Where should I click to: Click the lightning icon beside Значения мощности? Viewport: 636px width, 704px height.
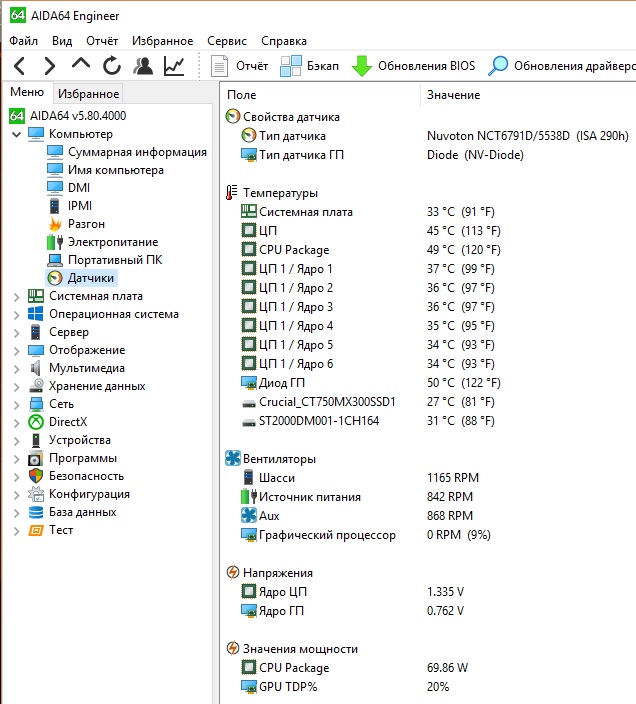(232, 648)
